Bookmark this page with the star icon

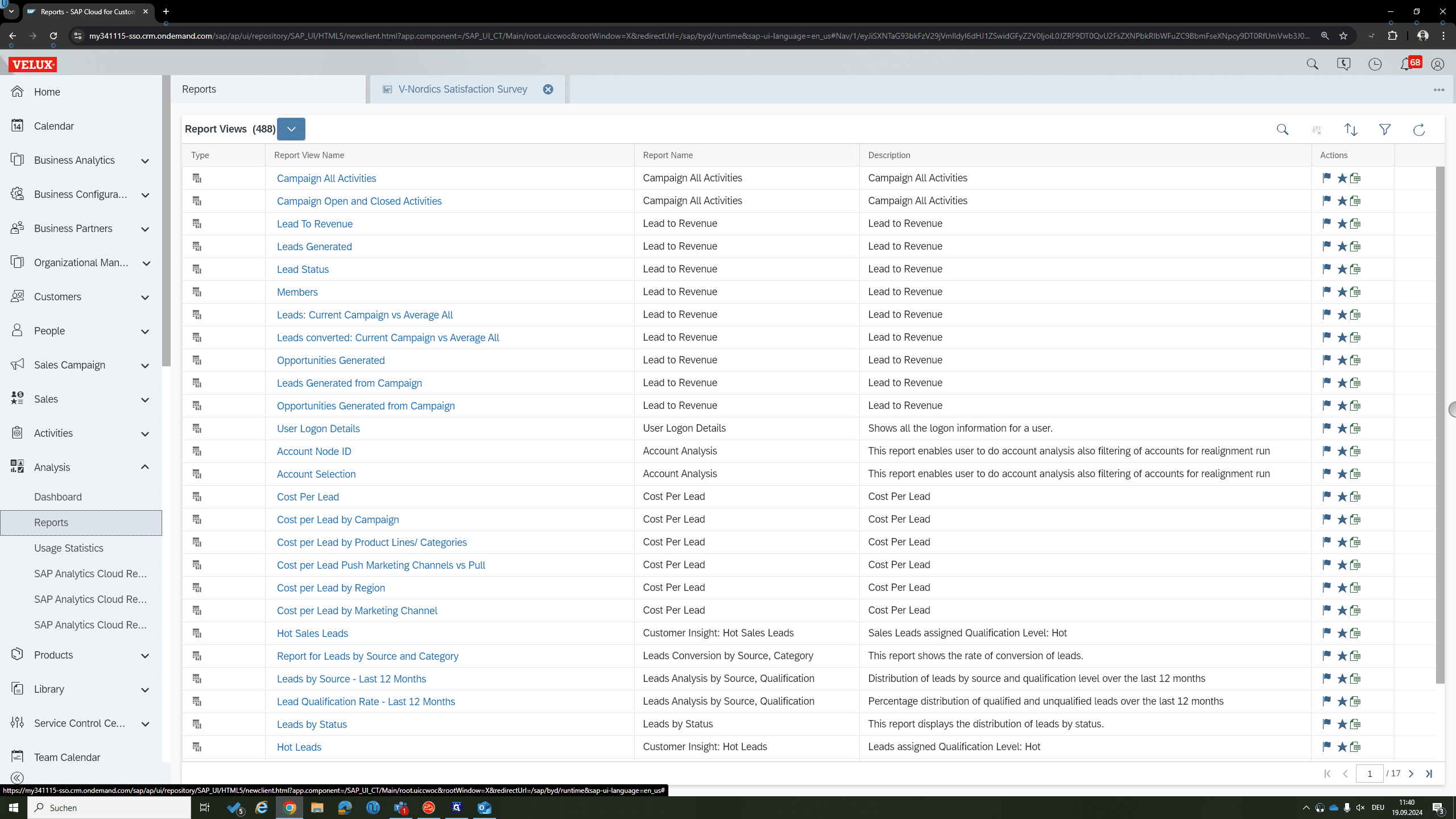(1343, 36)
